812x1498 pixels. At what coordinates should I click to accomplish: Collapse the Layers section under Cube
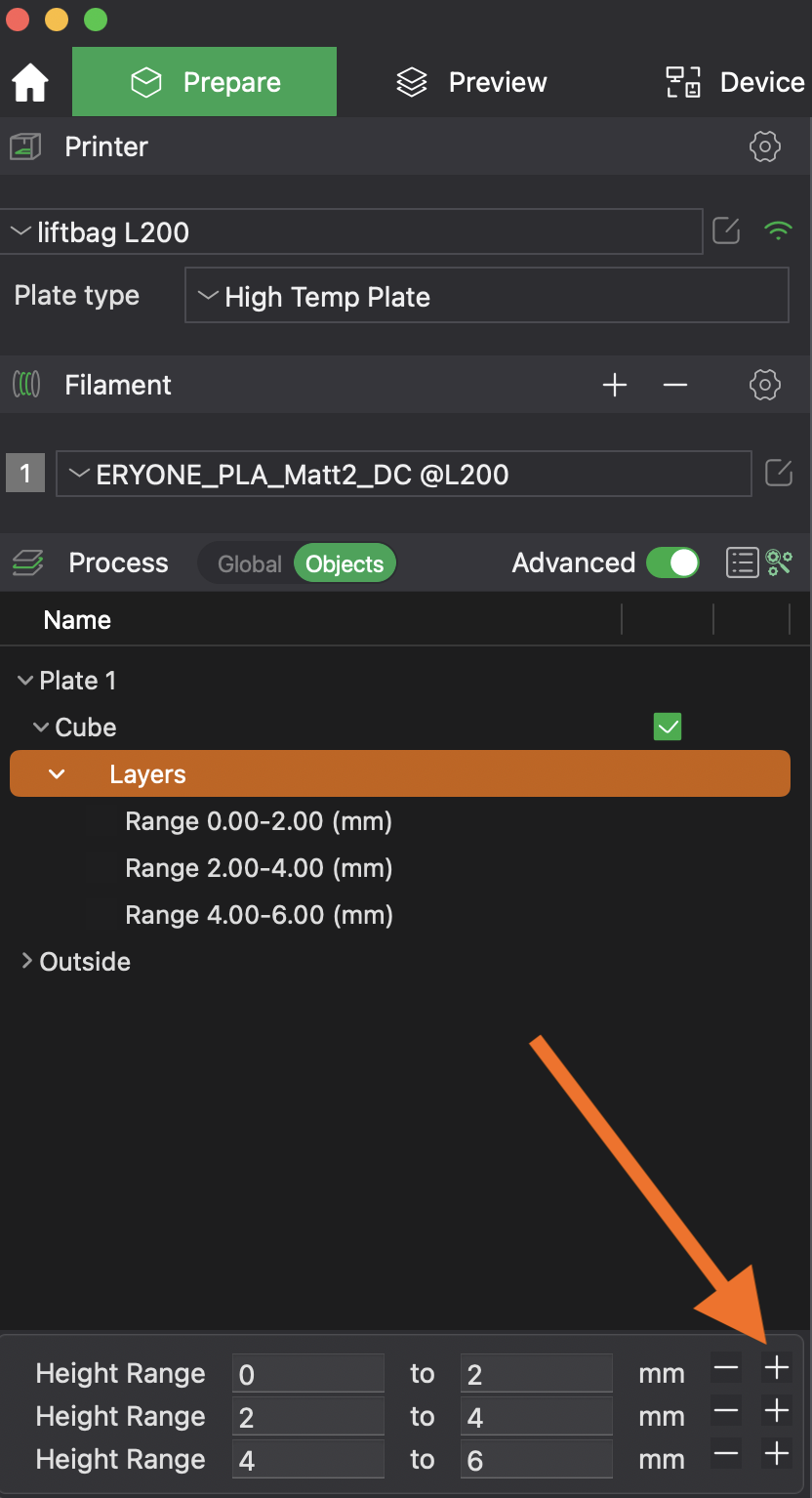click(x=56, y=773)
